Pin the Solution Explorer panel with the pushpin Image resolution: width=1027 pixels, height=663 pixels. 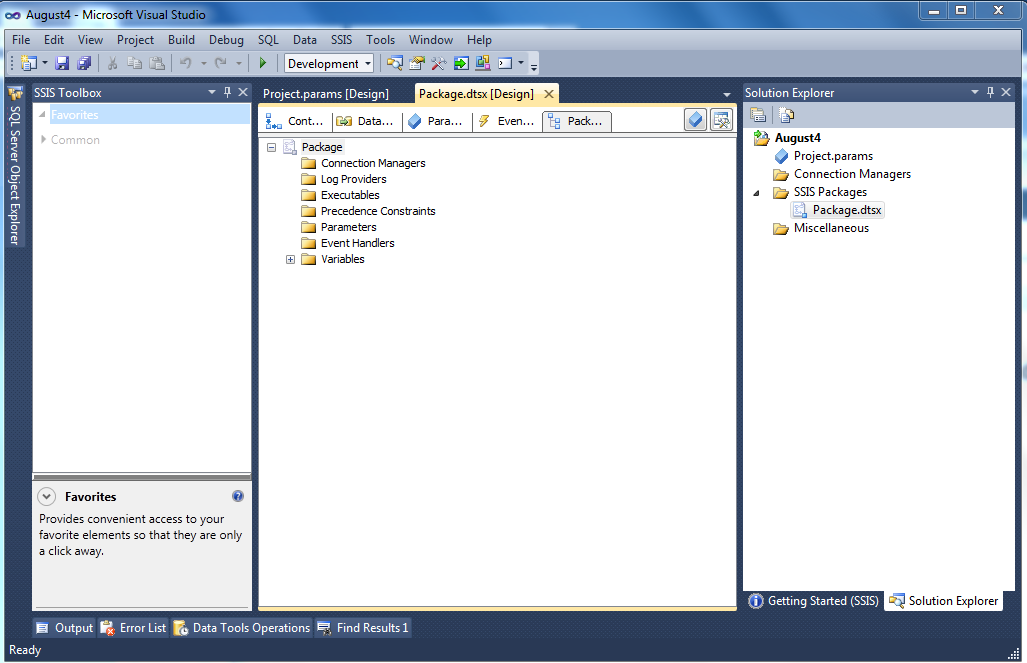pyautogui.click(x=990, y=92)
